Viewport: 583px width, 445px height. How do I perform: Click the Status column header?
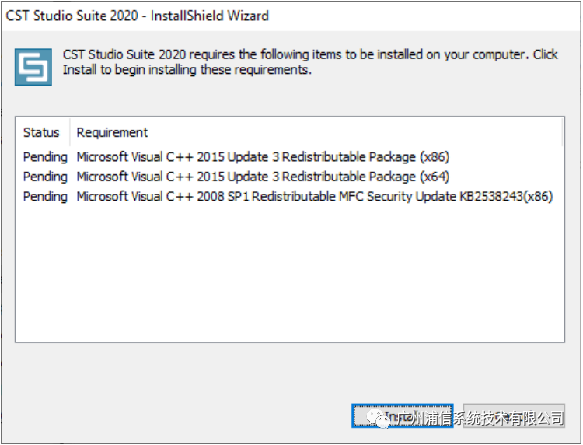tap(42, 133)
